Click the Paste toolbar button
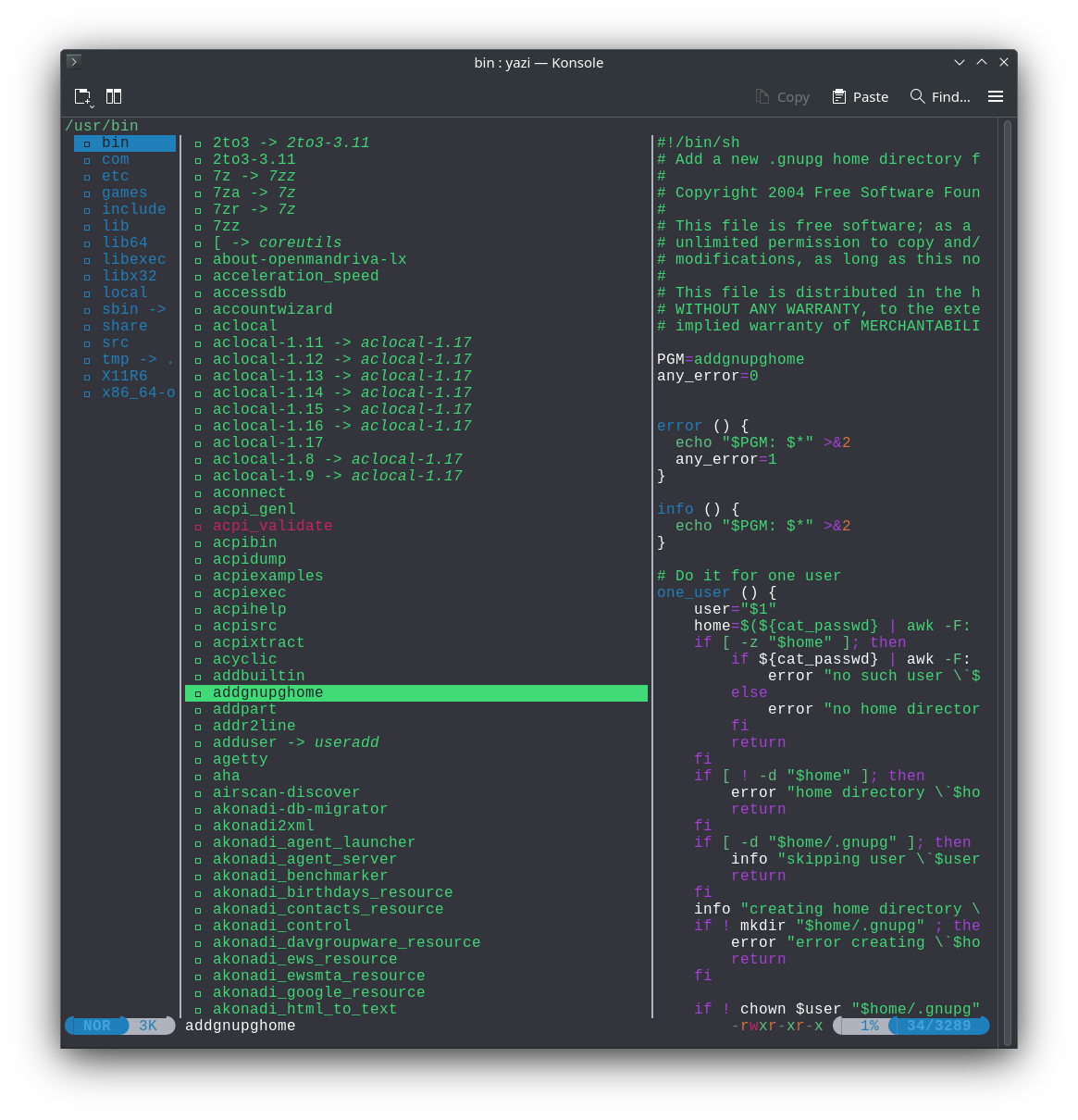This screenshot has height=1120, width=1078. [860, 96]
